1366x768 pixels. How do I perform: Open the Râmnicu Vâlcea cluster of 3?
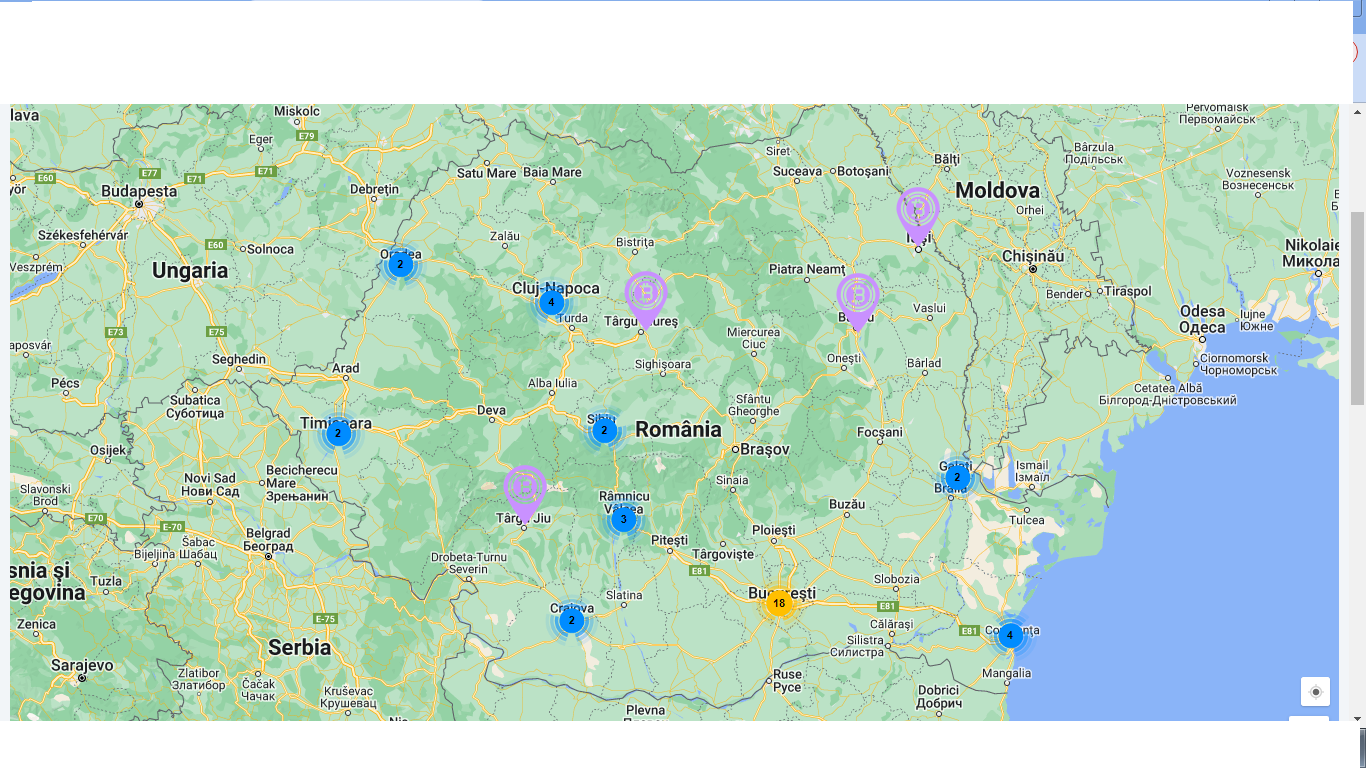(x=623, y=519)
